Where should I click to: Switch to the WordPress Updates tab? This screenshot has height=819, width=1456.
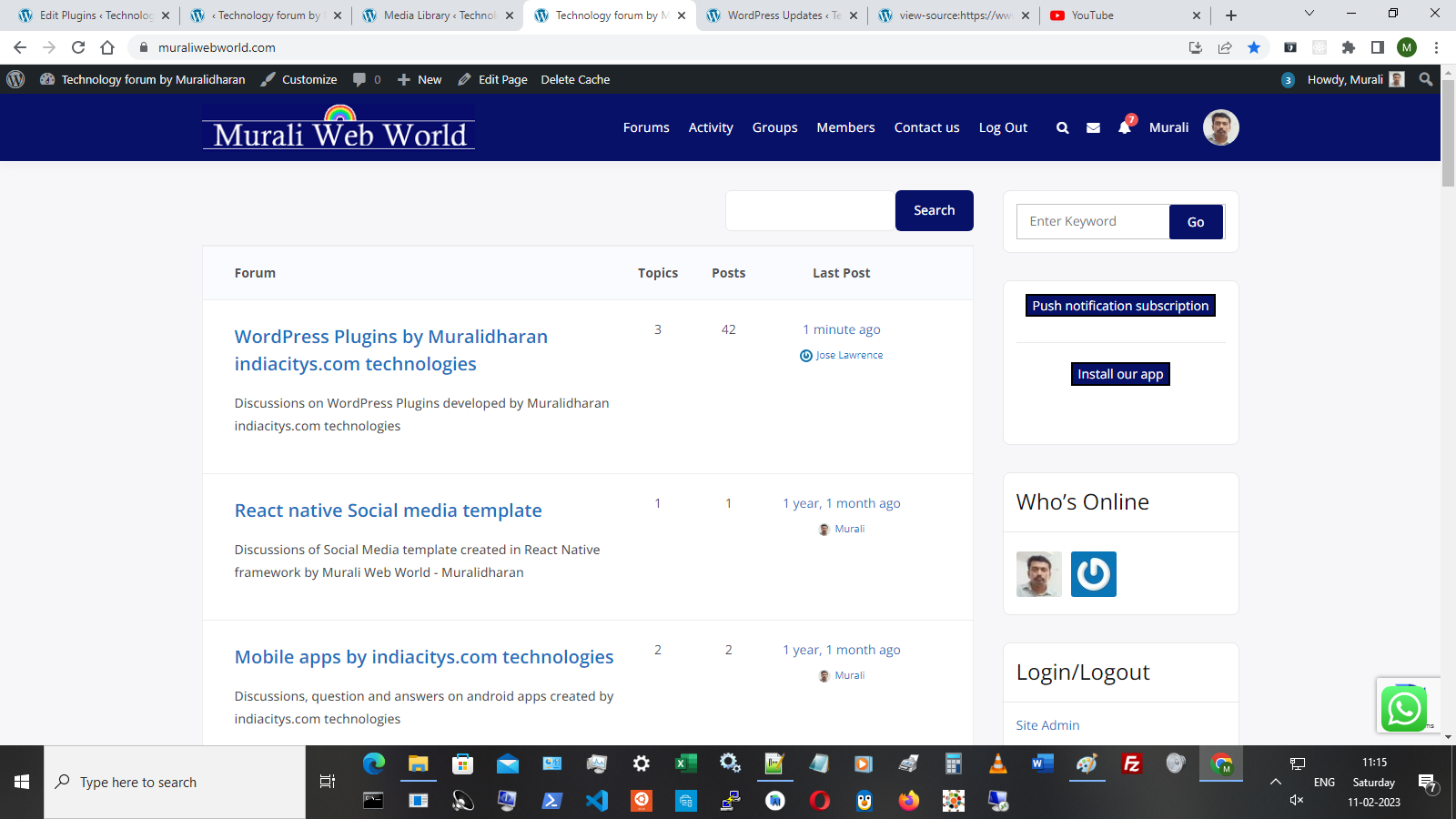(782, 15)
